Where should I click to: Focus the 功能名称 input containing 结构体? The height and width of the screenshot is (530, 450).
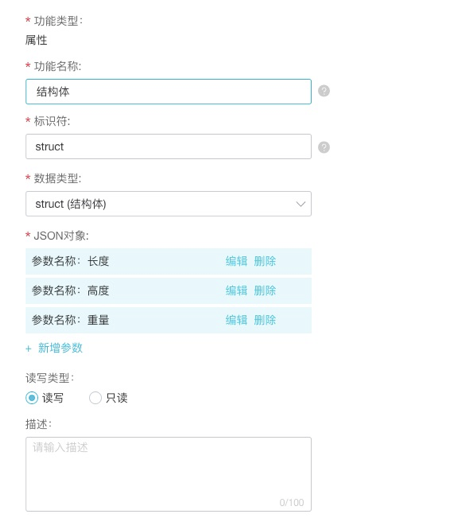tap(168, 92)
